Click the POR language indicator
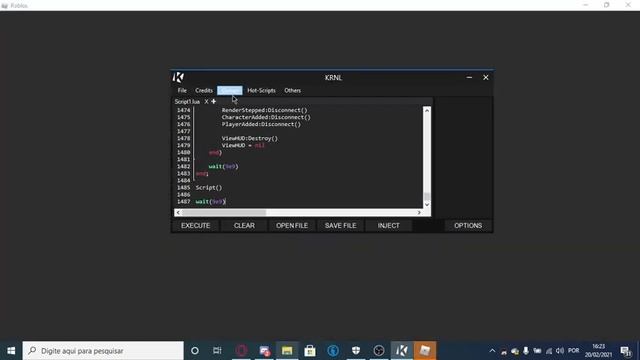The width and height of the screenshot is (640, 360). pos(573,351)
